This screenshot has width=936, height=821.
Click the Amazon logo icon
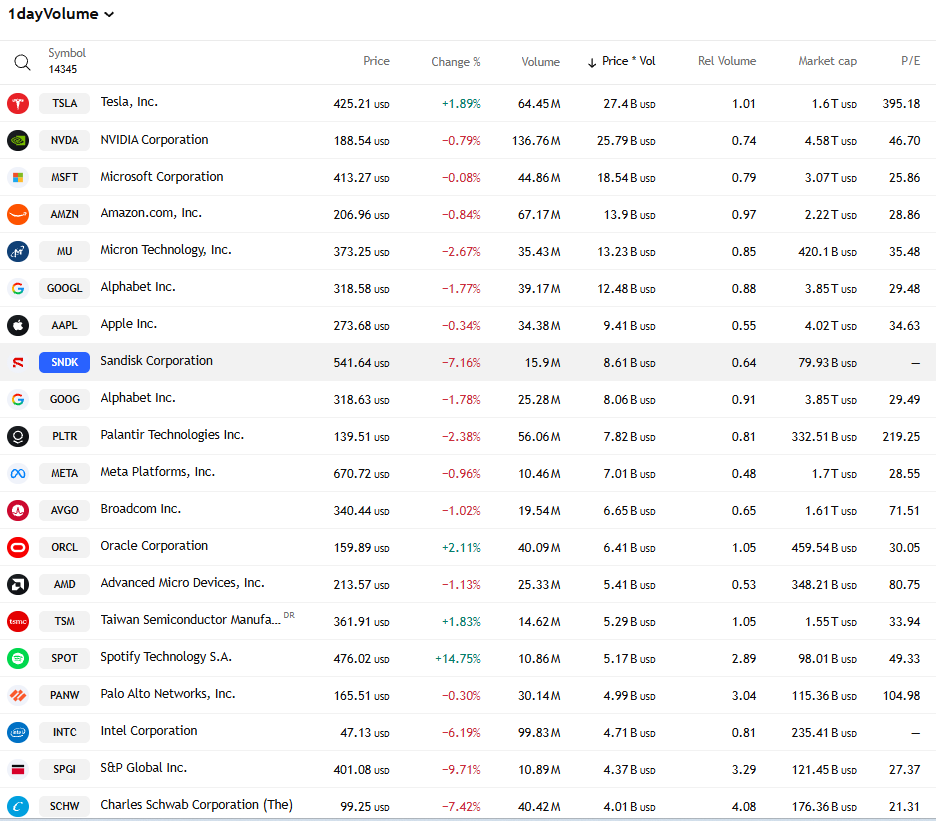(x=18, y=214)
